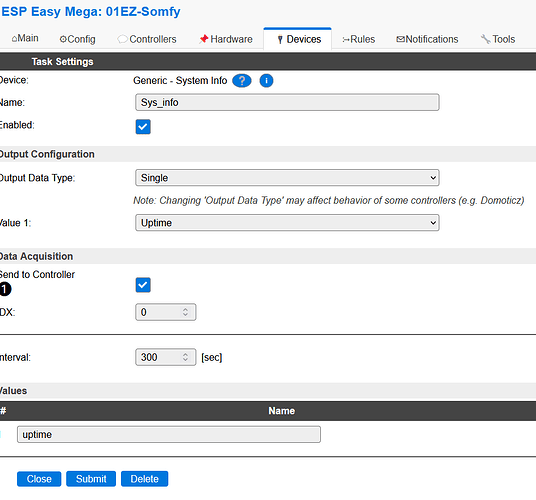The width and height of the screenshot is (536, 500).
Task: Toggle the Send to Controller checkbox
Action: coord(143,285)
